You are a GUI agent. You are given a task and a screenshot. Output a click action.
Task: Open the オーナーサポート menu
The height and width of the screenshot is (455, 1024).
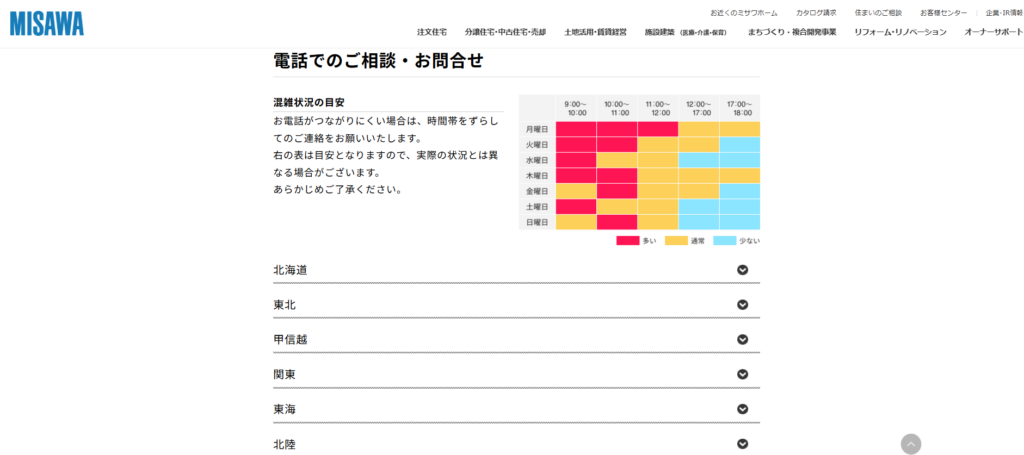coord(993,32)
